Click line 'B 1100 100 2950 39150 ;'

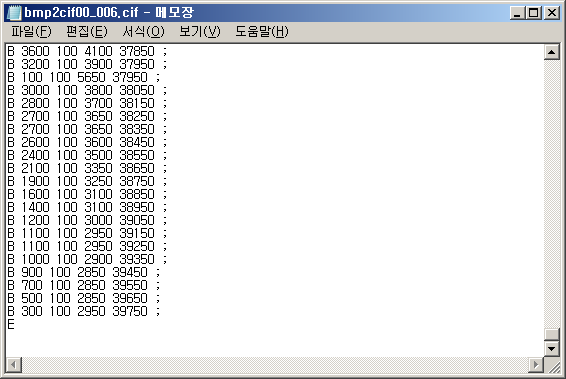coord(87,233)
